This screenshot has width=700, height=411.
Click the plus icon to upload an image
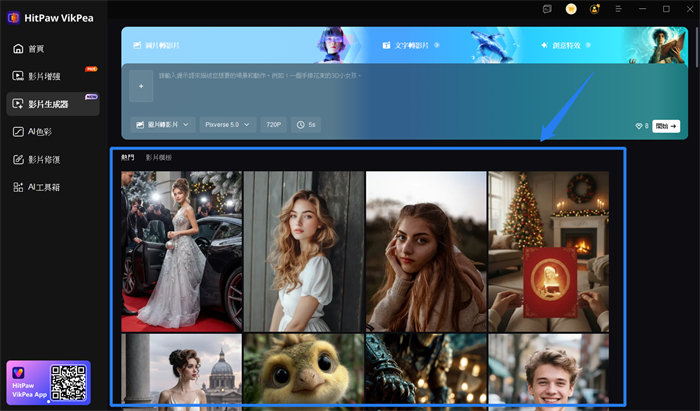pyautogui.click(x=141, y=87)
